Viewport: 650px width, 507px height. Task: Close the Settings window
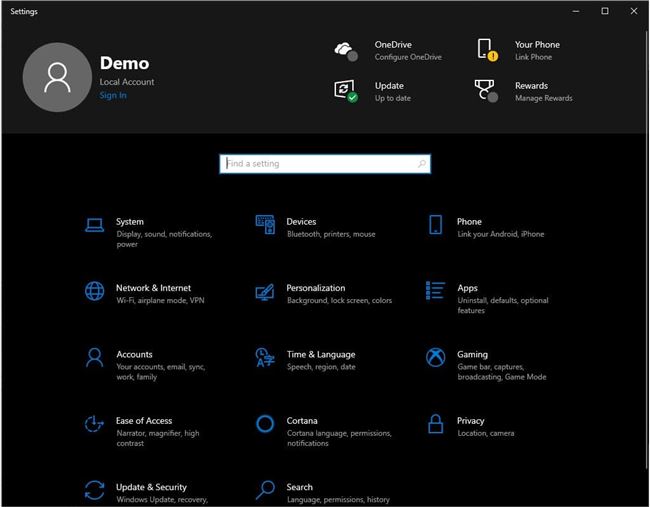click(634, 11)
